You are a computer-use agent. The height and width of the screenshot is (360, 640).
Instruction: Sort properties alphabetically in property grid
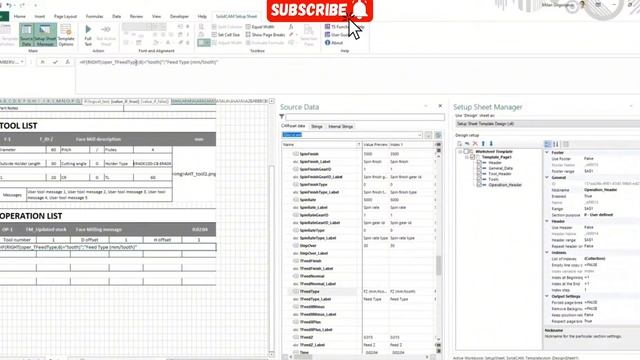pos(556,144)
